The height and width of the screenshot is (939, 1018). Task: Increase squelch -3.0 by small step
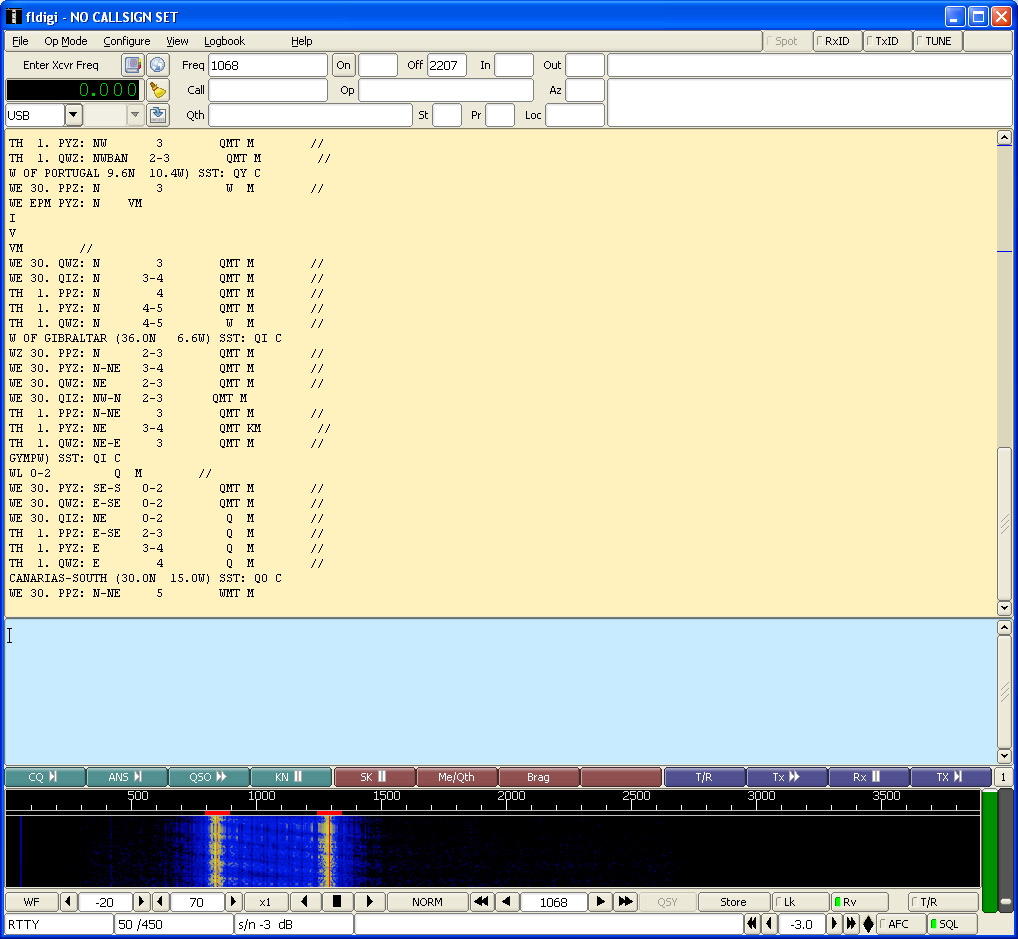pos(834,923)
